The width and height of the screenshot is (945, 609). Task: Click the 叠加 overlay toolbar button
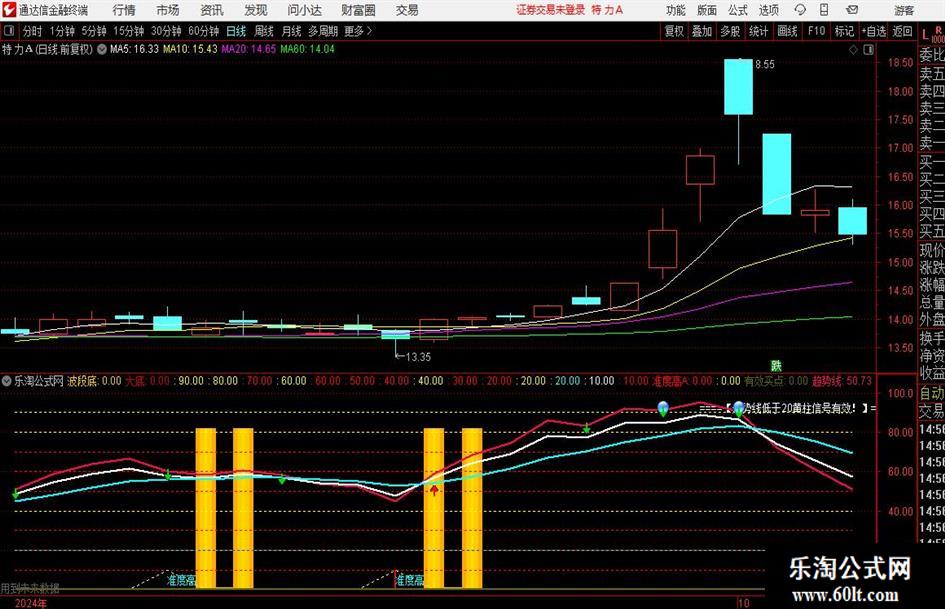(702, 31)
